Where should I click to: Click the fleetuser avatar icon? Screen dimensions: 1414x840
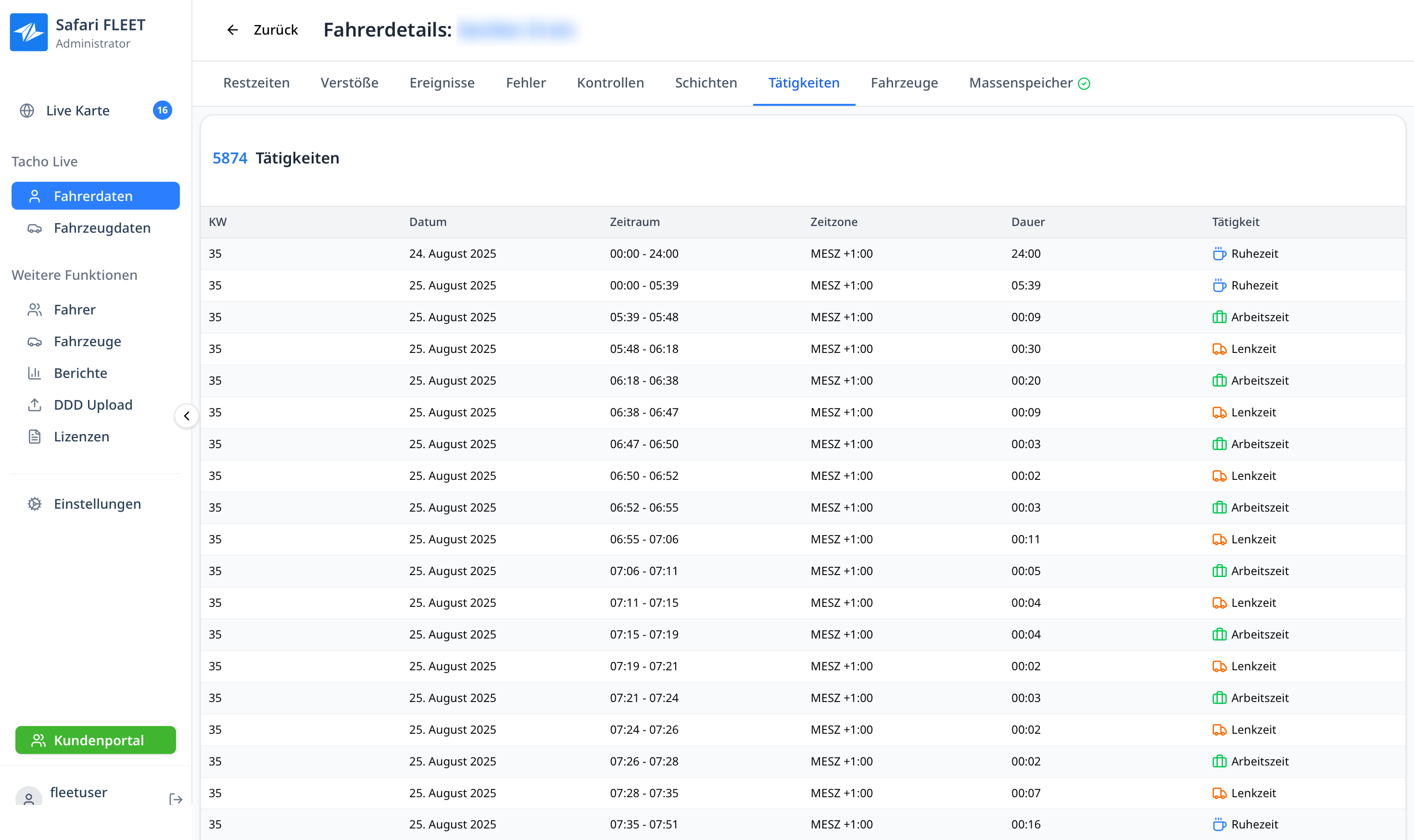(x=28, y=798)
